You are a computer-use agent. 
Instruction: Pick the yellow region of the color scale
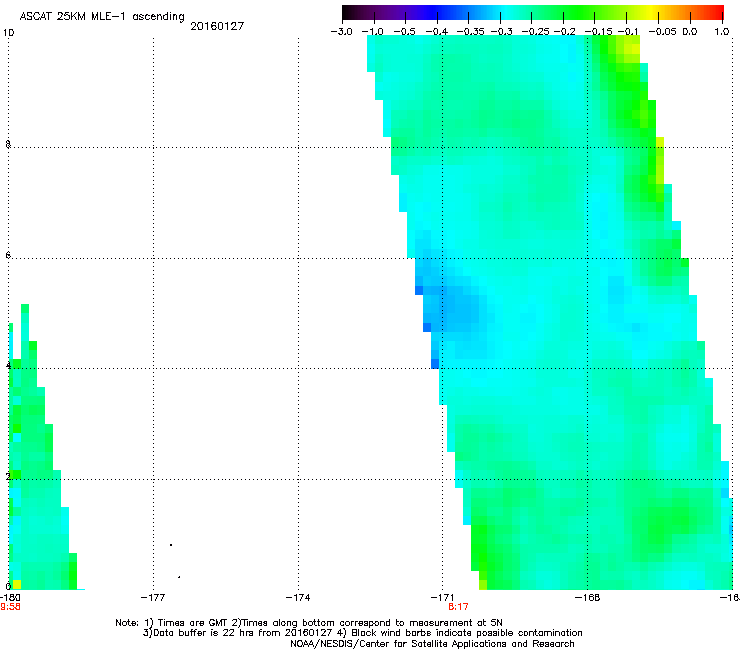click(654, 12)
